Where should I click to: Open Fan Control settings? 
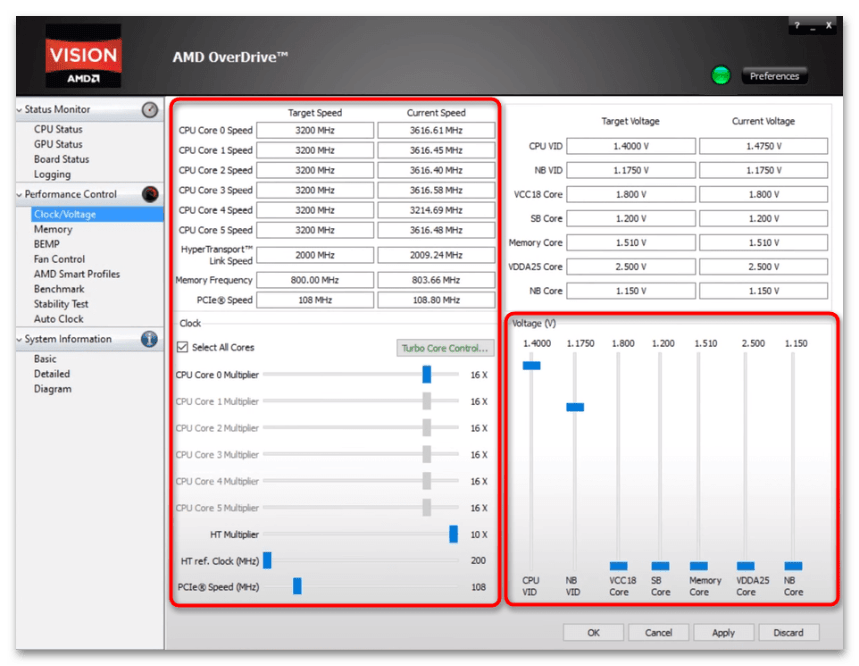coord(59,259)
